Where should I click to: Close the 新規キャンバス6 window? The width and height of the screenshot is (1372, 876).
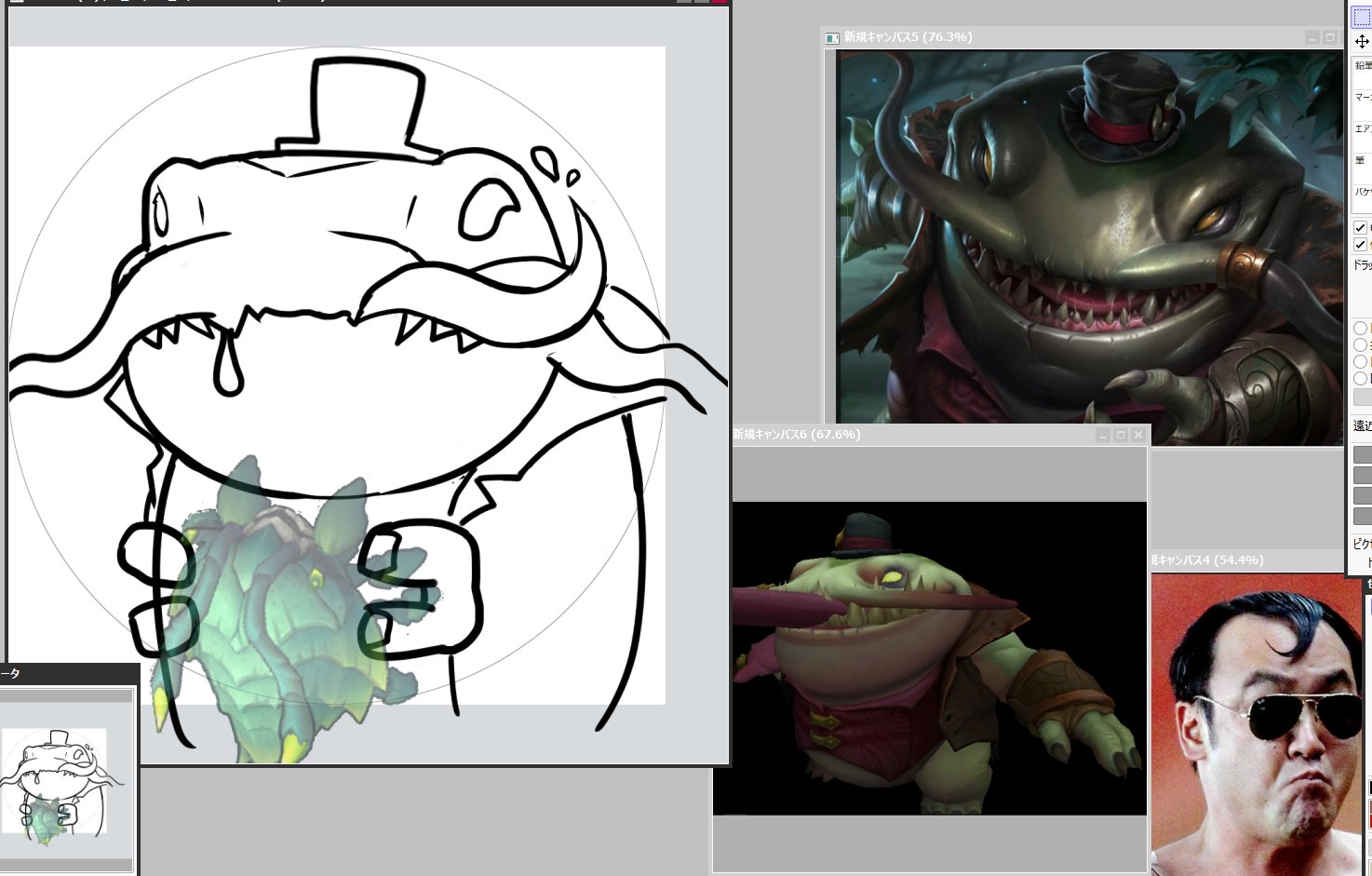coord(1138,435)
